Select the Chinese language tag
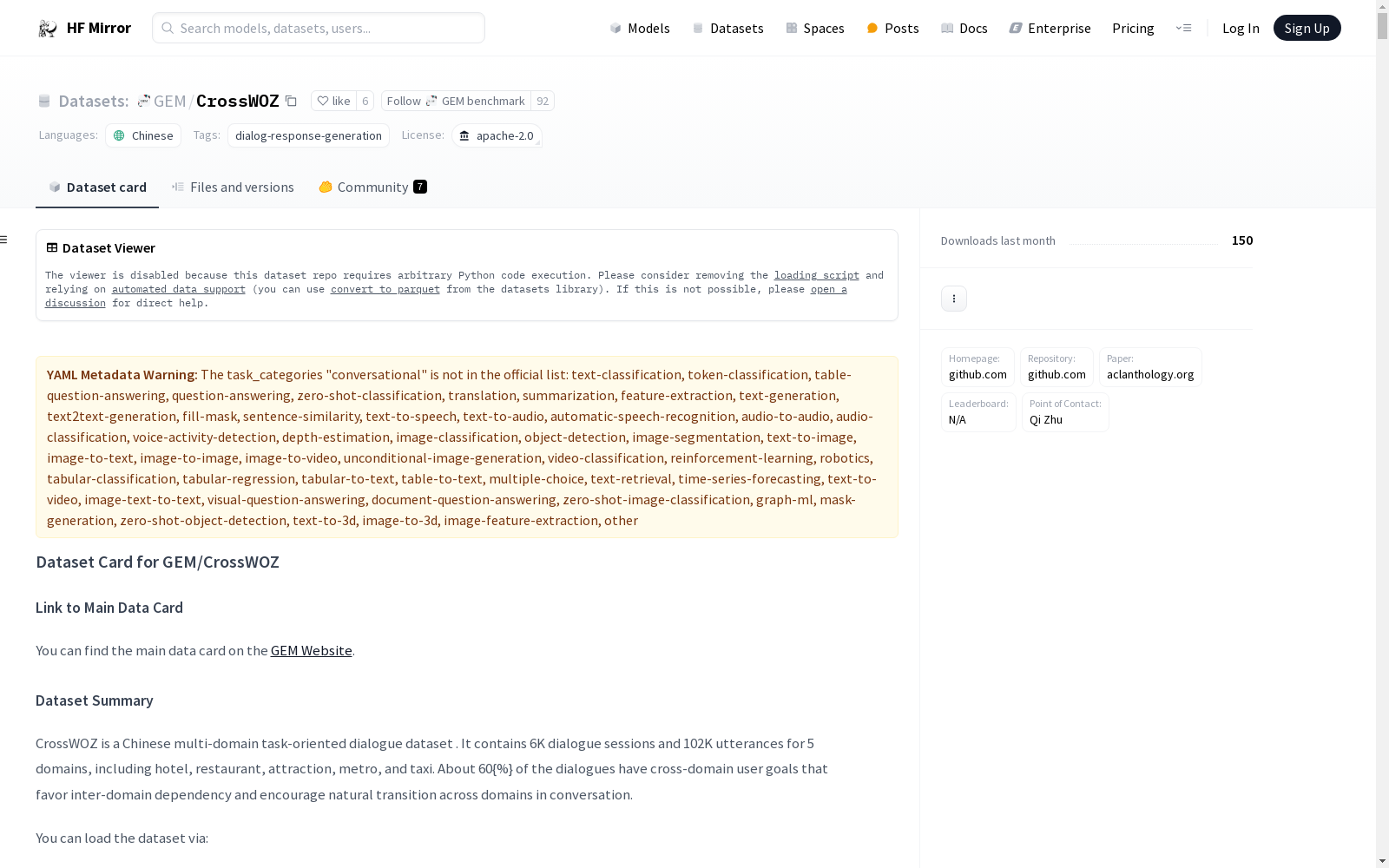1389x868 pixels. 143,135
